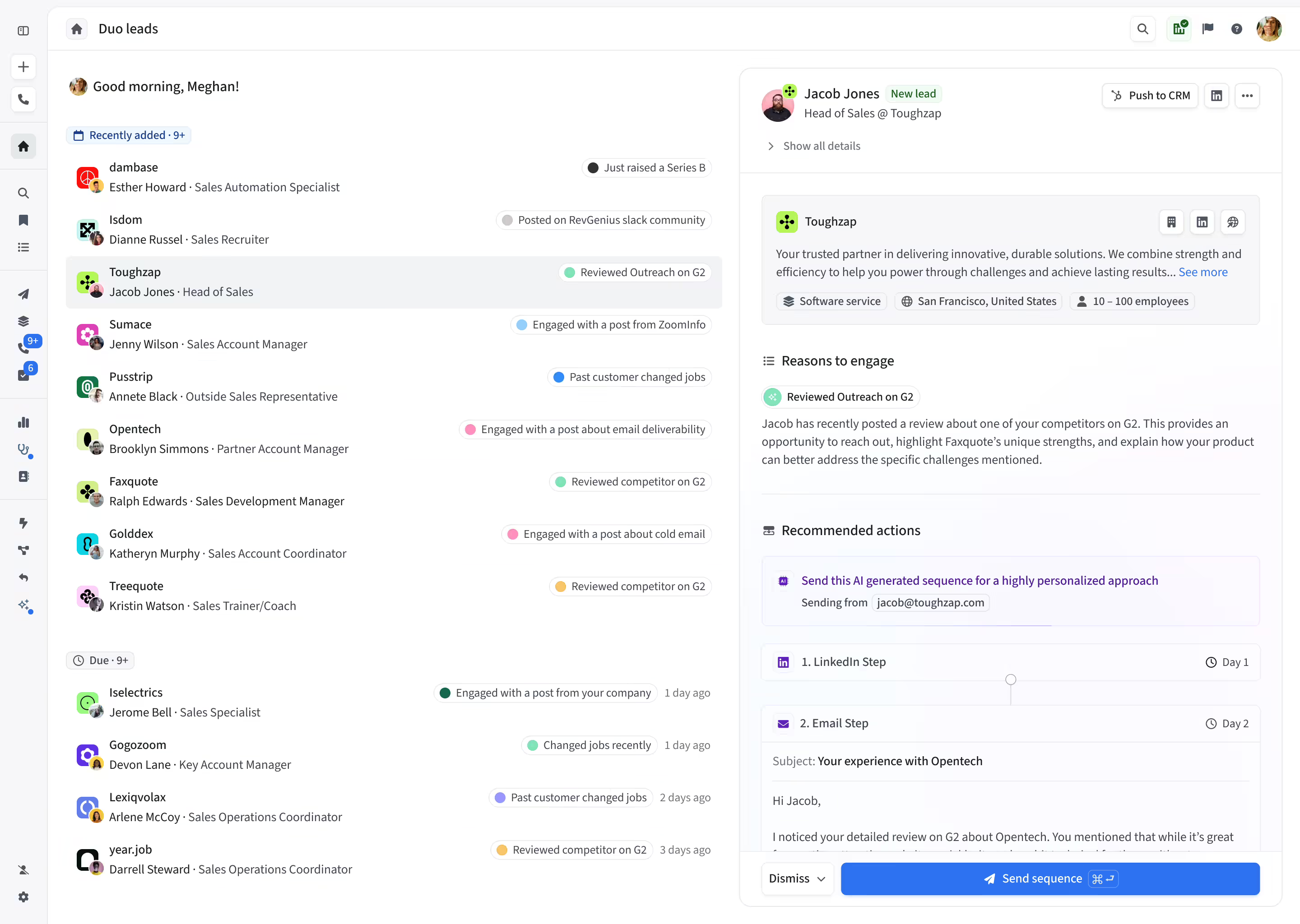Open search from the left sidebar
Image resolution: width=1300 pixels, height=924 pixels.
(23, 194)
